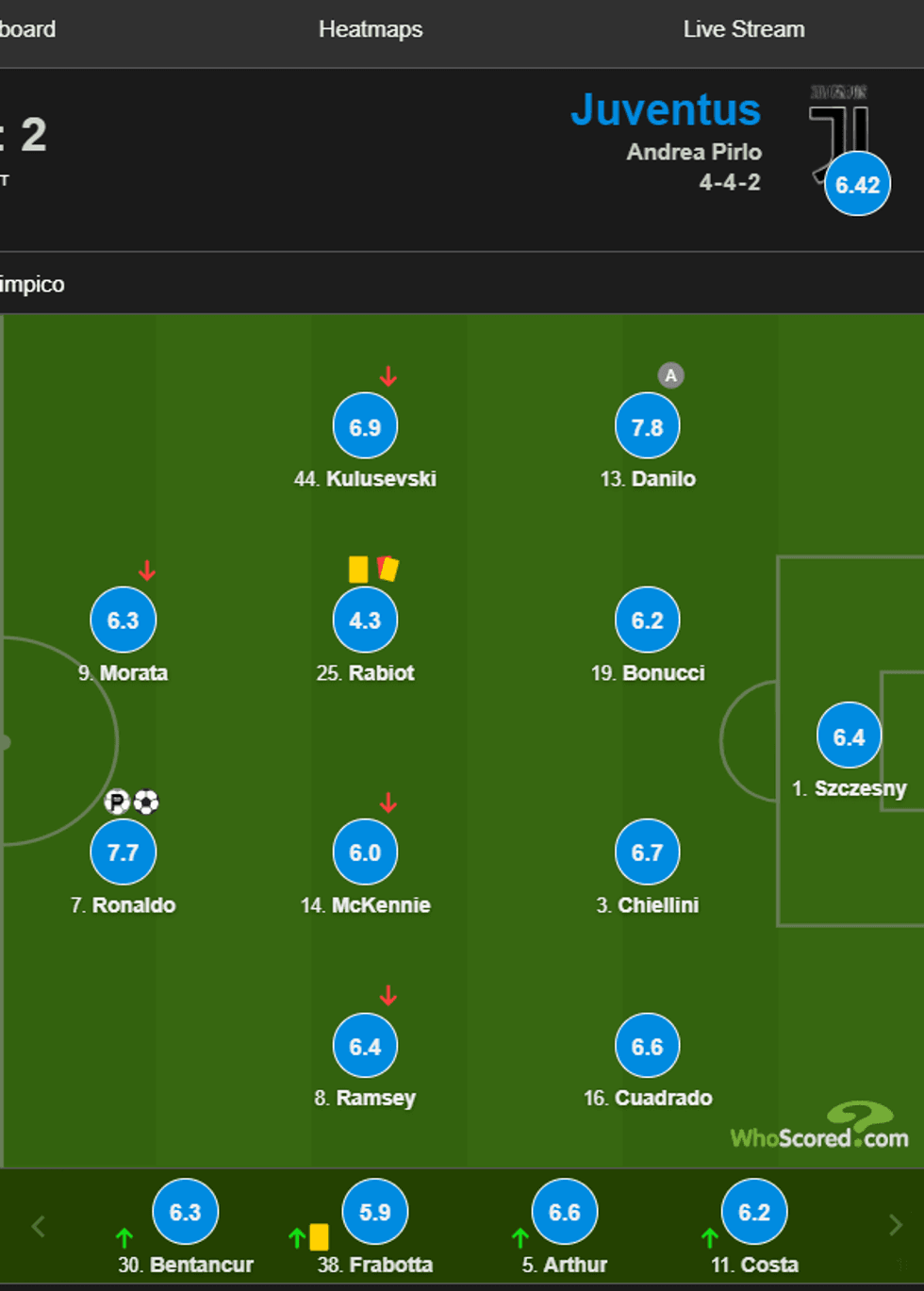
Task: Click Arthur's substituted-on green arrow
Action: coord(520,1236)
